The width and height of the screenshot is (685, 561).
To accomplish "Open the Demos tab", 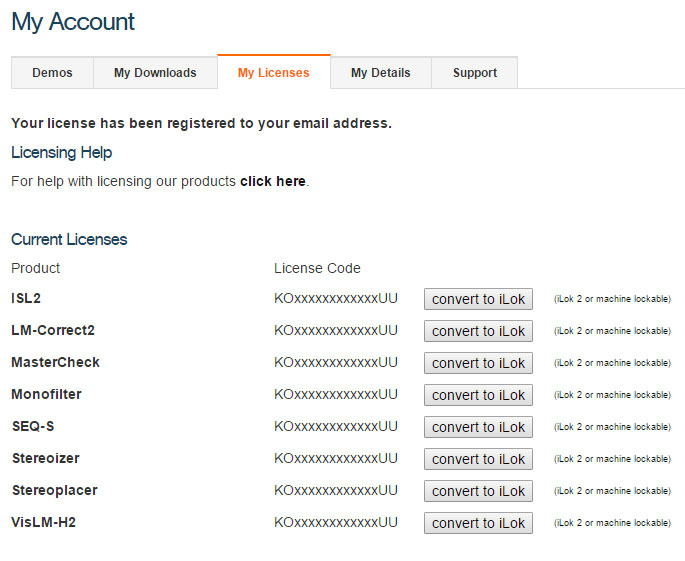I will point(52,73).
